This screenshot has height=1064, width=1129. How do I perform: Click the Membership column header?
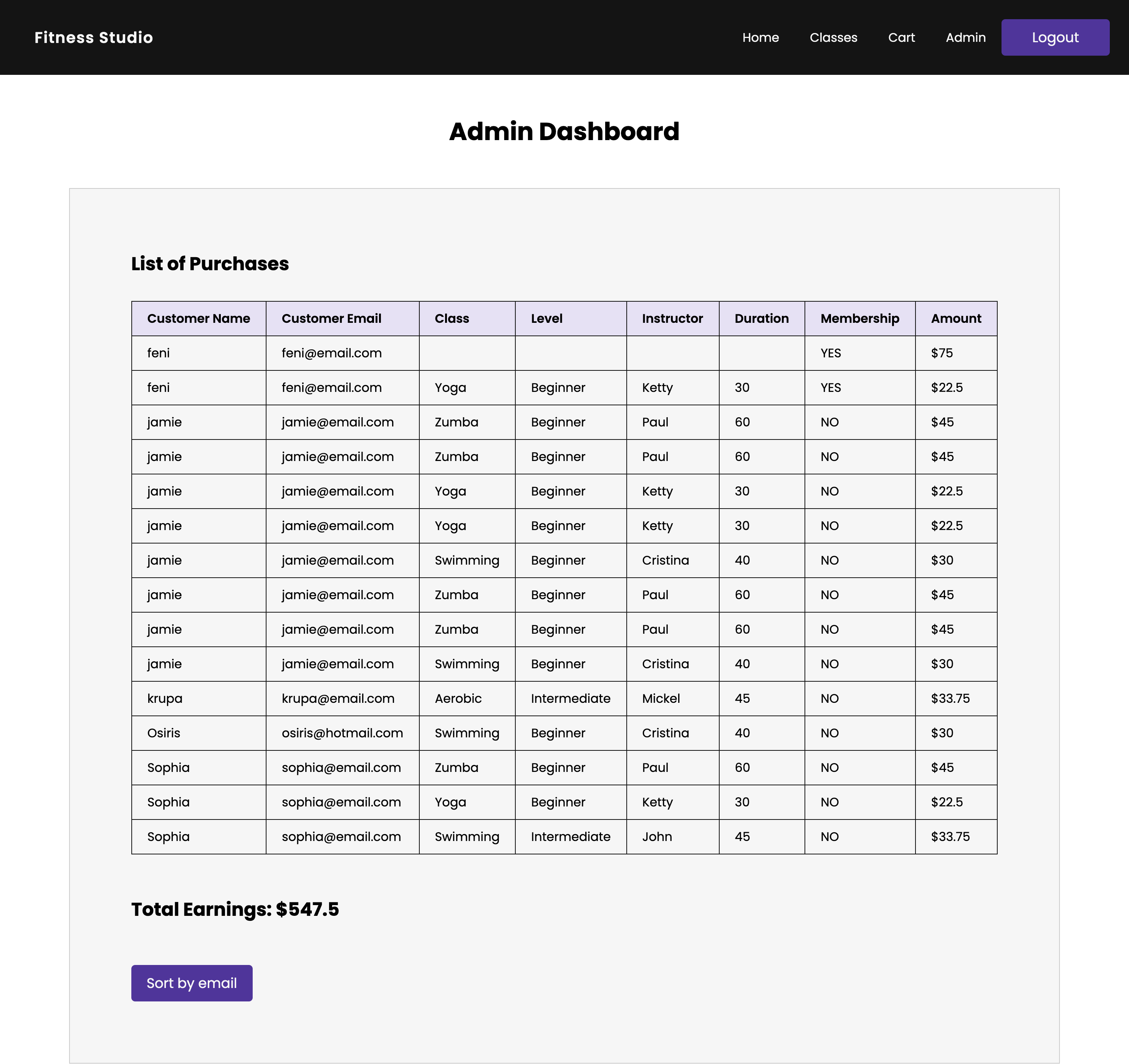859,319
